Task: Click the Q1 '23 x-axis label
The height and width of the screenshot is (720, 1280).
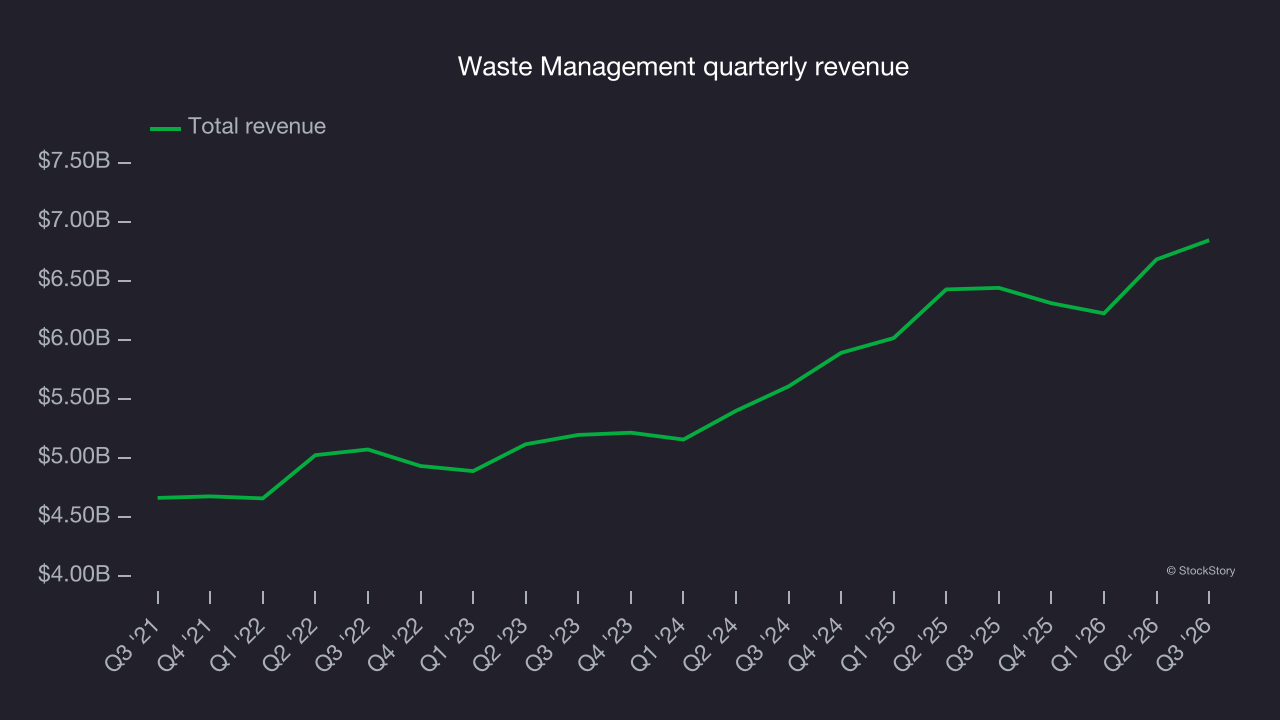Action: point(450,644)
